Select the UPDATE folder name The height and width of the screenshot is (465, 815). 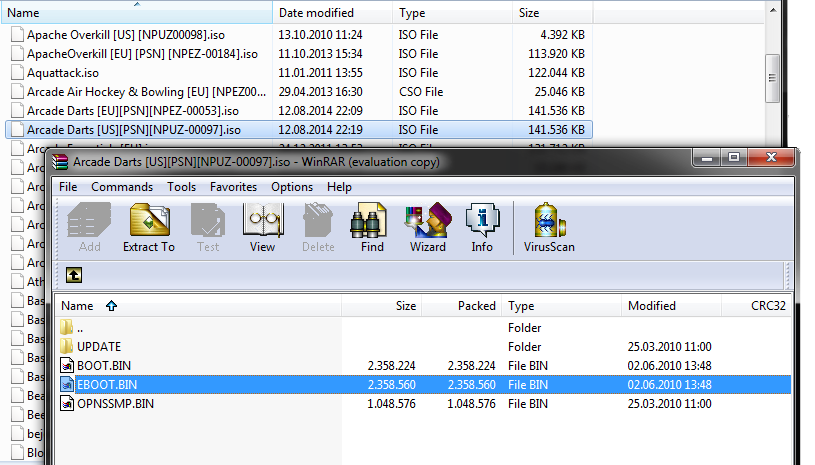[99, 347]
